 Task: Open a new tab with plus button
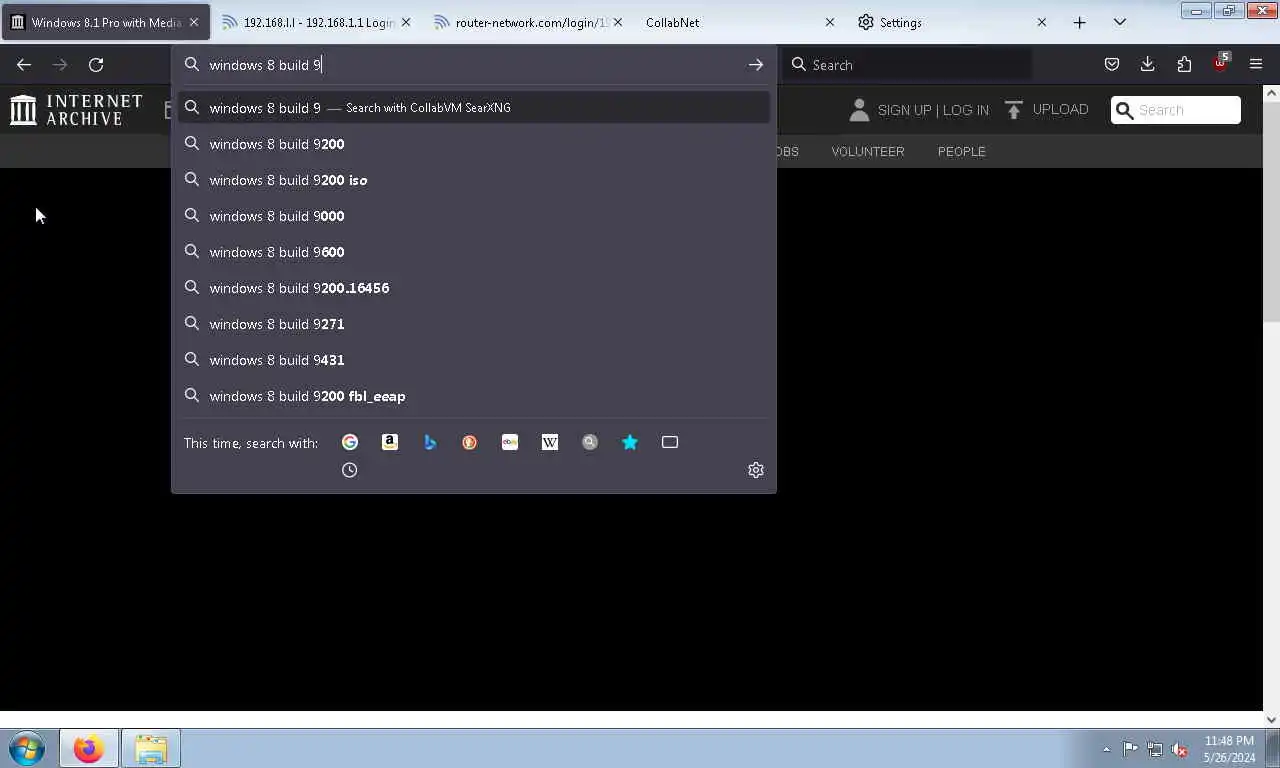[1079, 22]
